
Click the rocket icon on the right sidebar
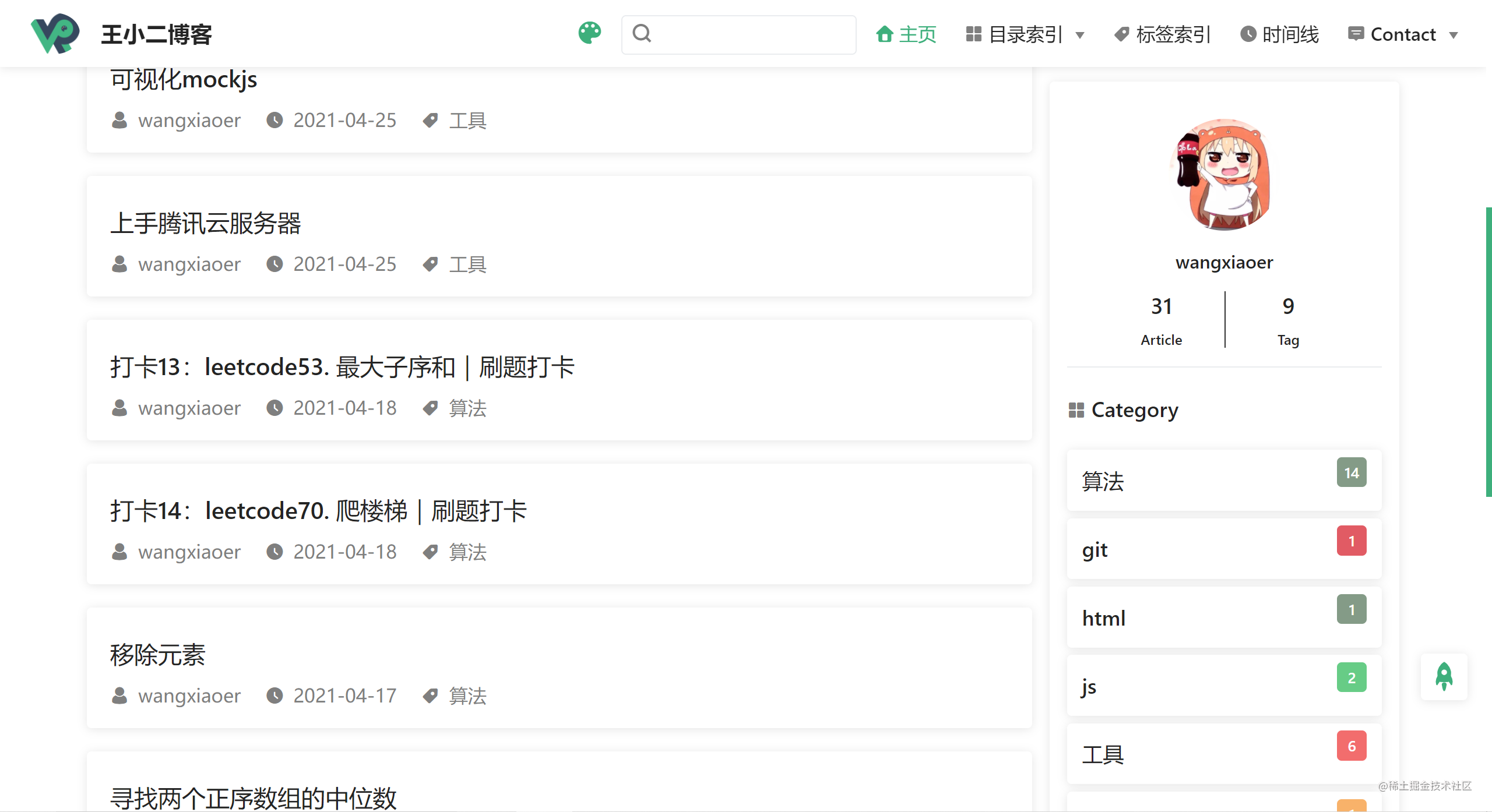(x=1447, y=677)
